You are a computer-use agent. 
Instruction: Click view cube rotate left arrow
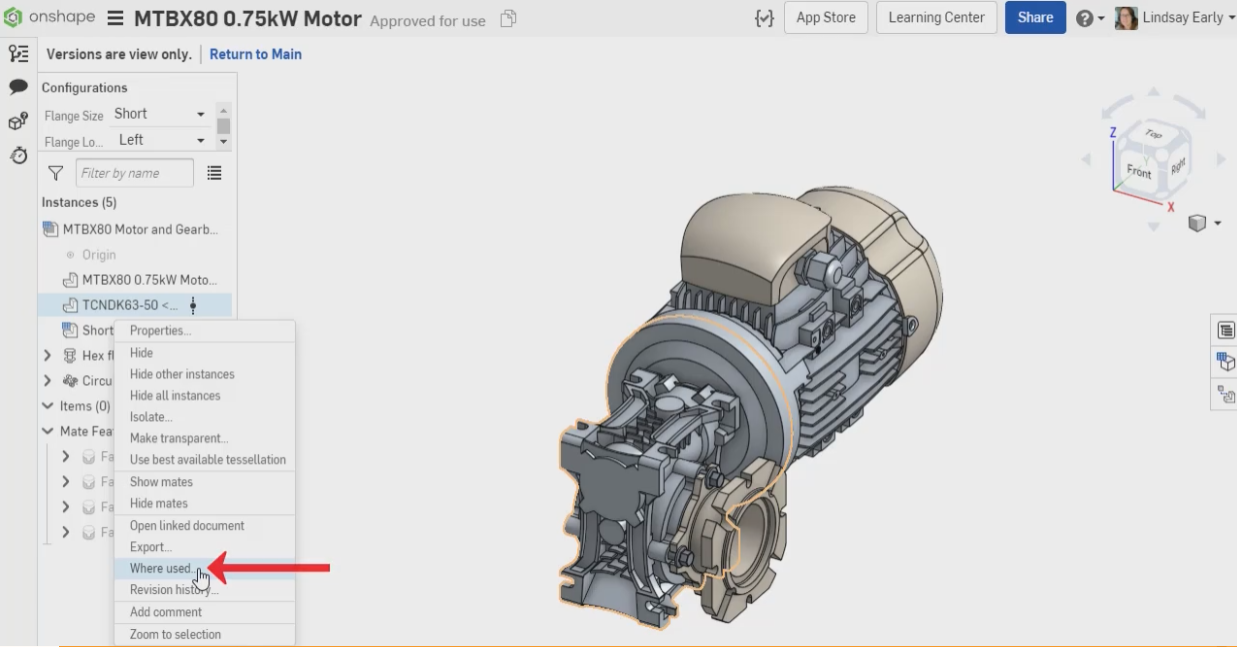pos(1086,160)
